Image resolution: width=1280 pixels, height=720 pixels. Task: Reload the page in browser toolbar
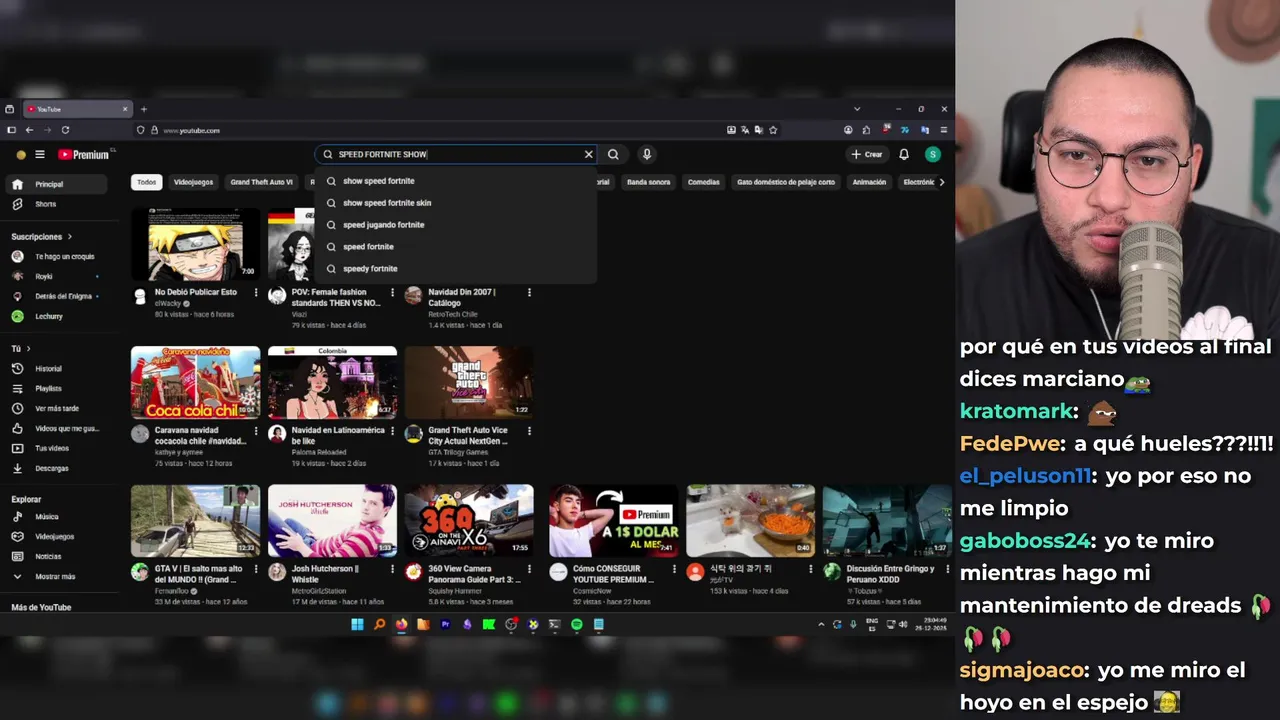pyautogui.click(x=65, y=130)
